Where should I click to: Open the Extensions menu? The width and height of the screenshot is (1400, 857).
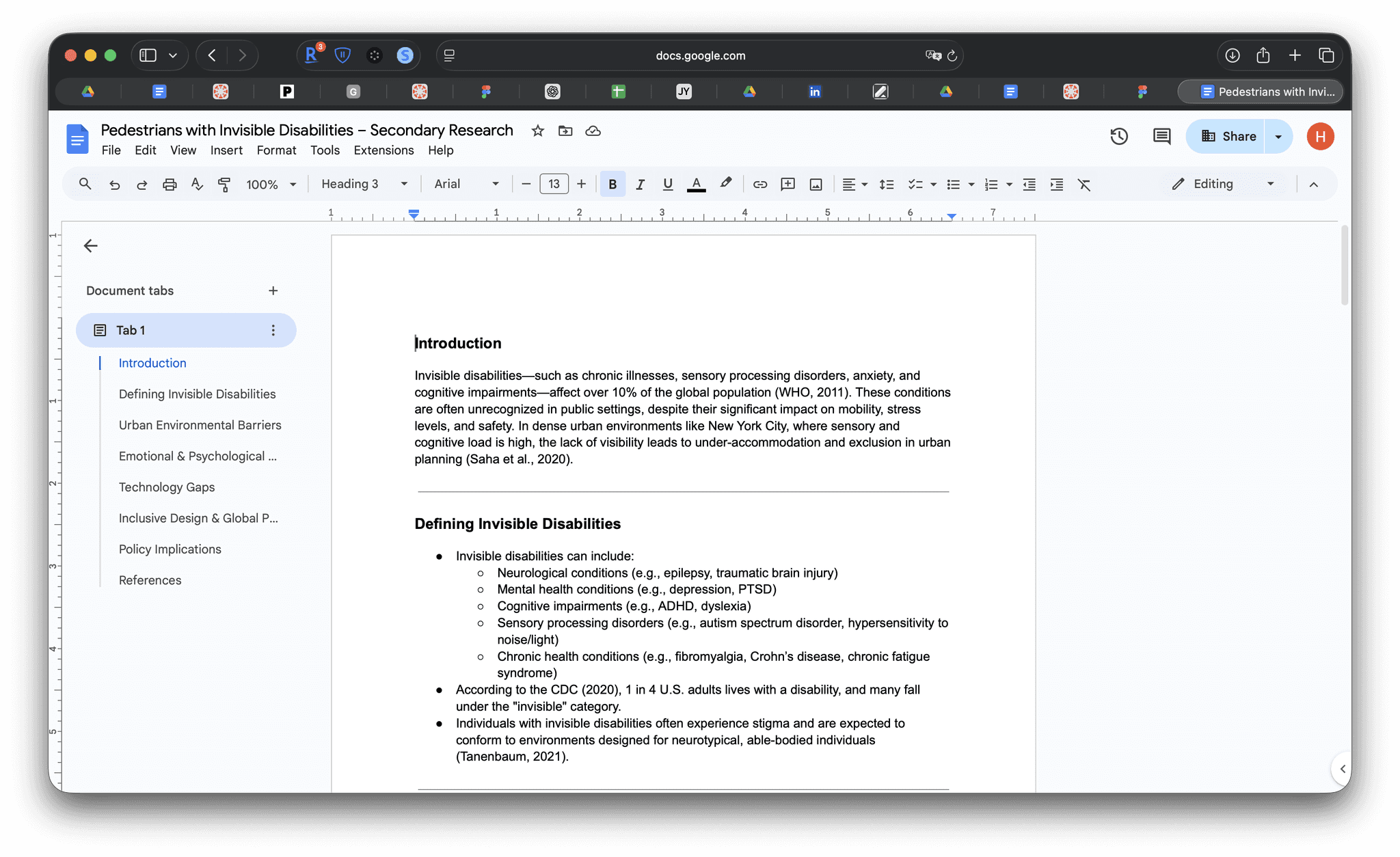tap(383, 150)
